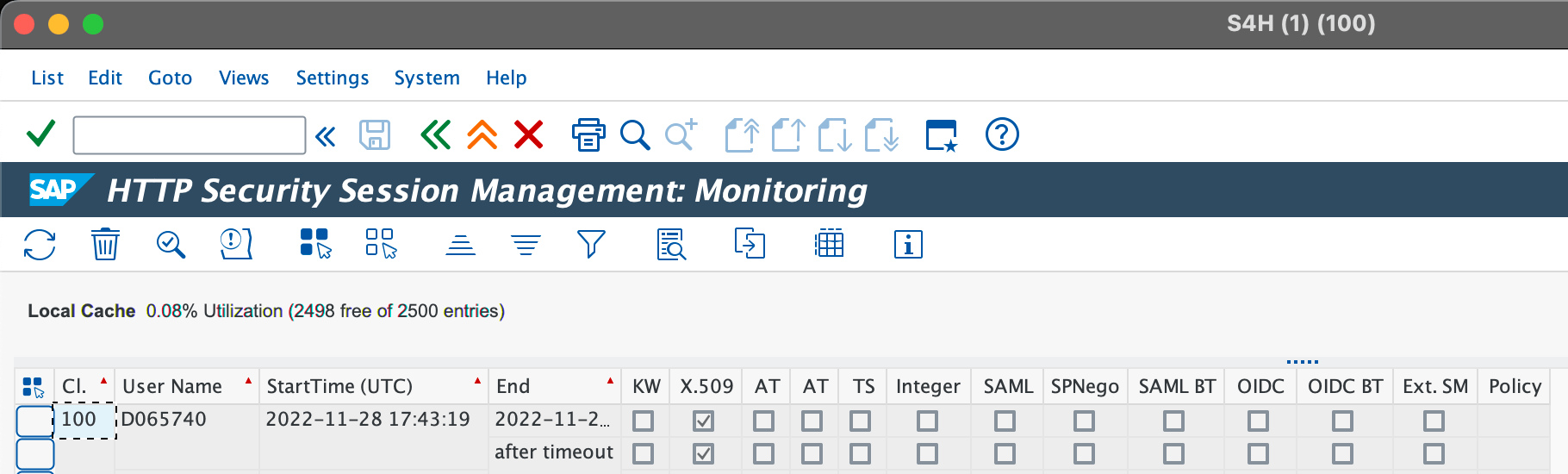Click the Change Layout grid icon
This screenshot has width=1568, height=474.
click(830, 245)
